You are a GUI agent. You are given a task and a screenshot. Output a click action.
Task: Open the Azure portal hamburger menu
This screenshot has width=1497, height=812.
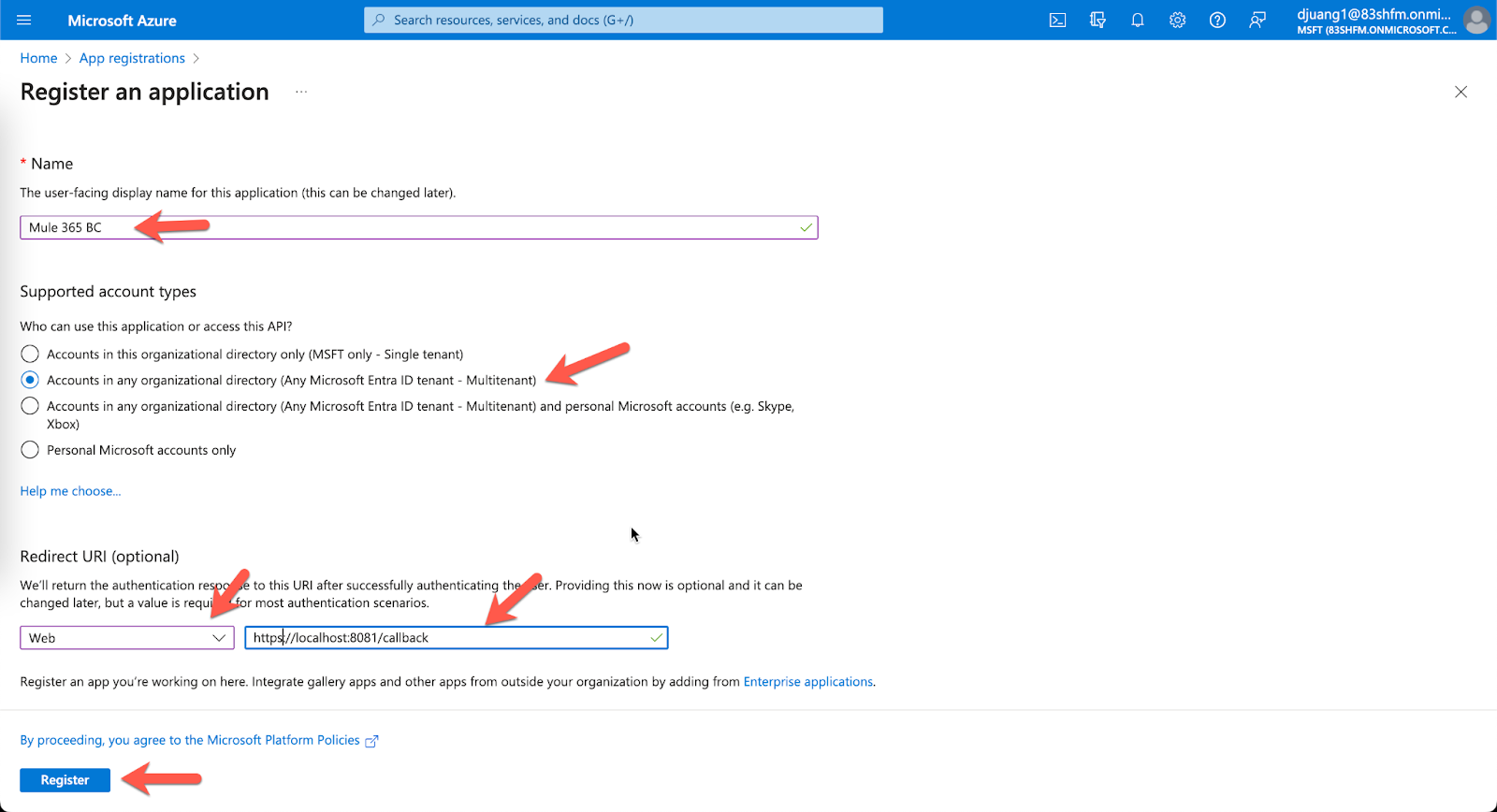coord(24,20)
